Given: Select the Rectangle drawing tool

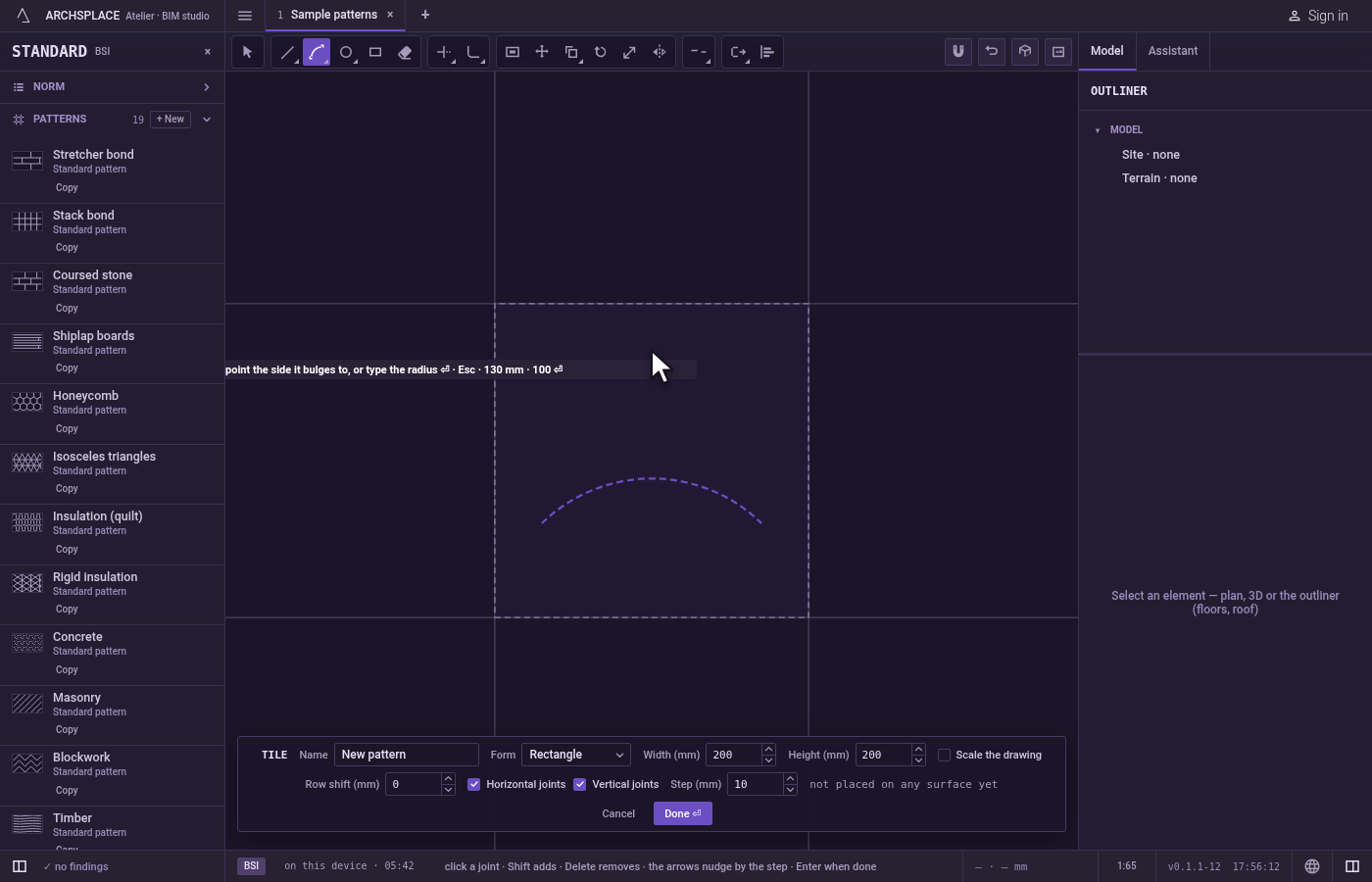Looking at the screenshot, I should 375,52.
